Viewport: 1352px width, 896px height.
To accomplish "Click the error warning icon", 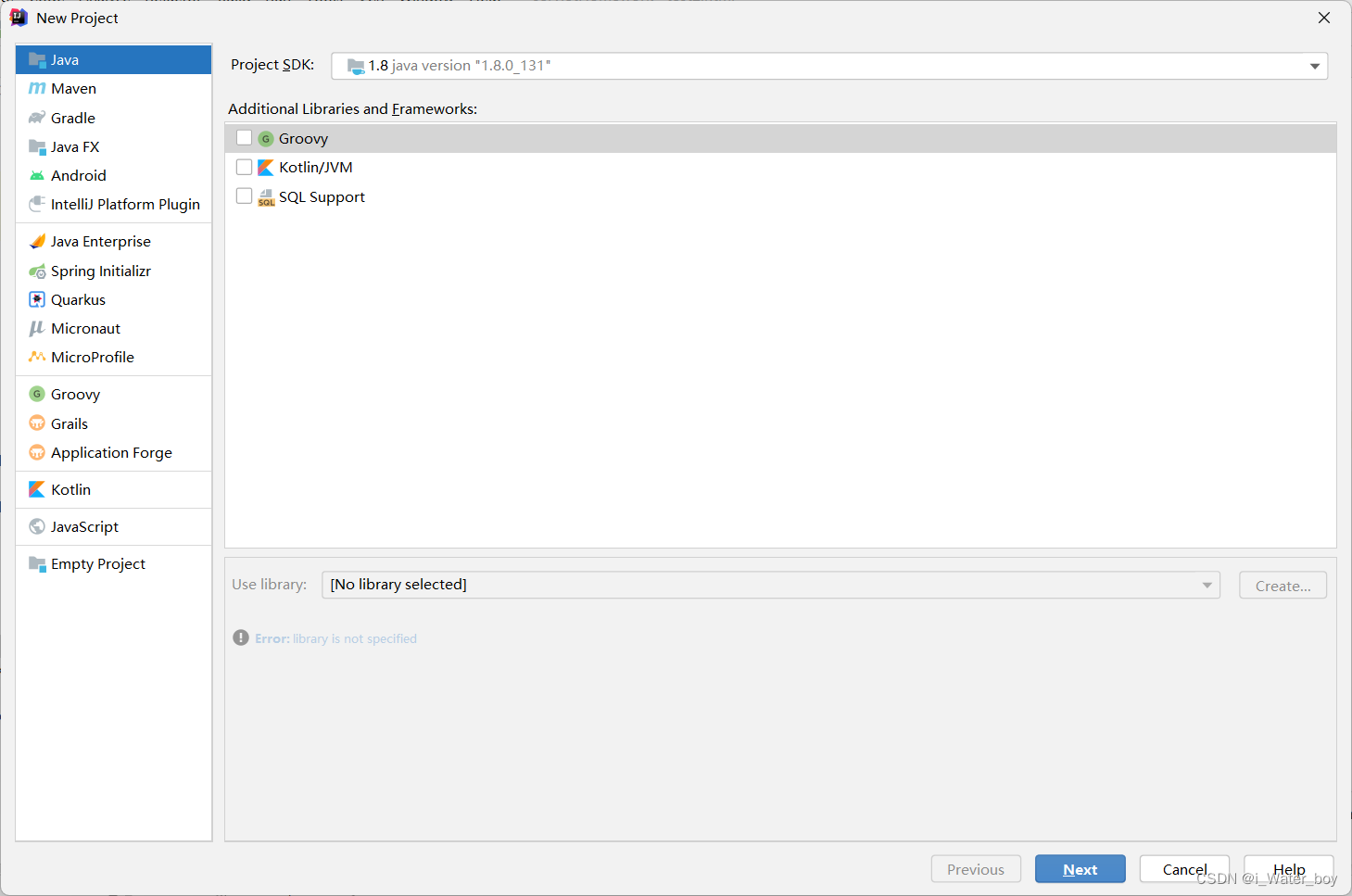I will [x=241, y=637].
